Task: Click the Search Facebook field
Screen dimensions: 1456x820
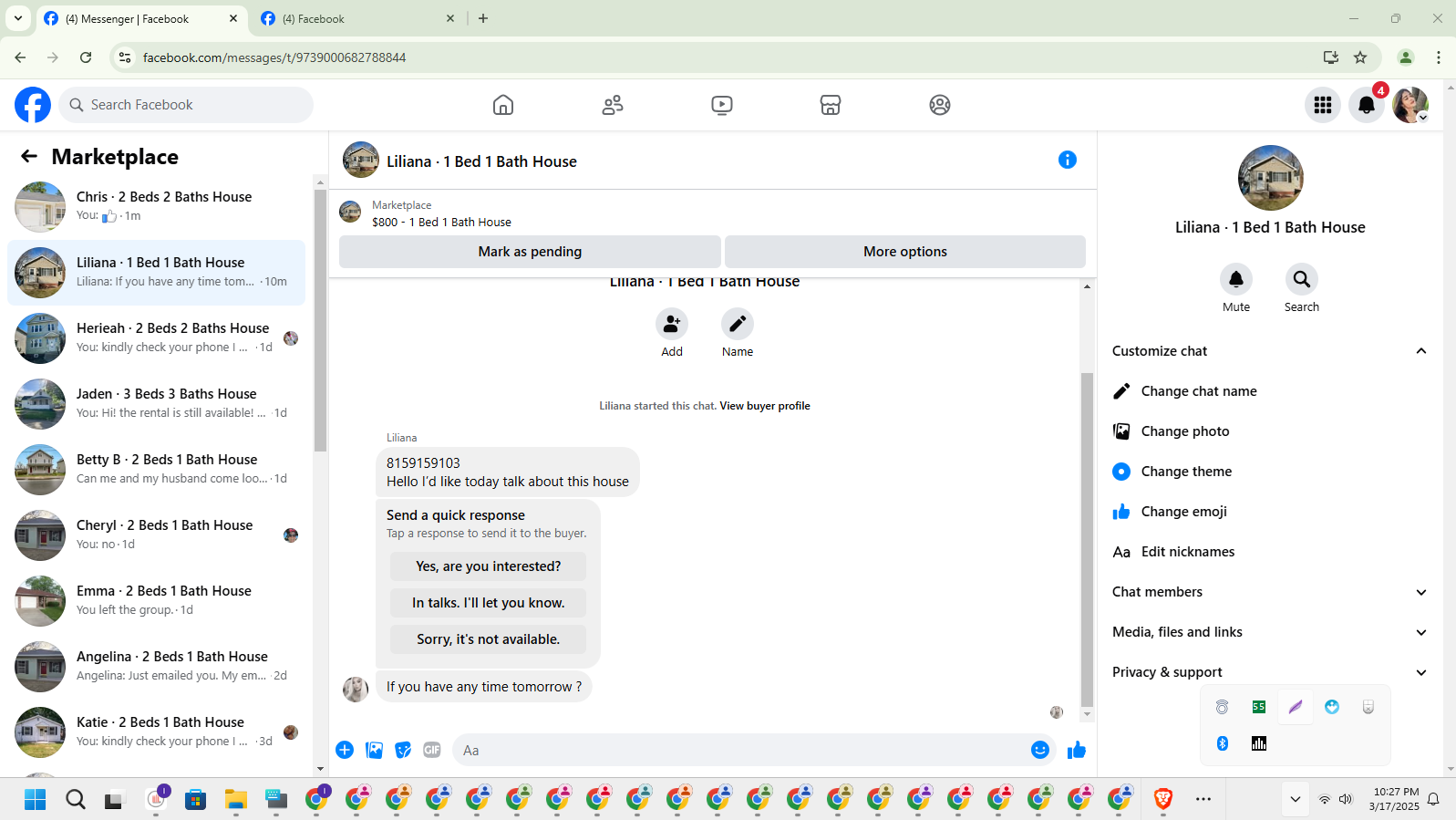Action: pos(186,105)
